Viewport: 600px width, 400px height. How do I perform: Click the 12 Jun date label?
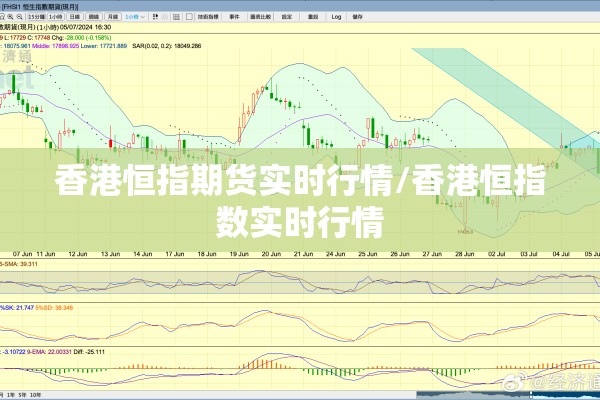click(78, 254)
